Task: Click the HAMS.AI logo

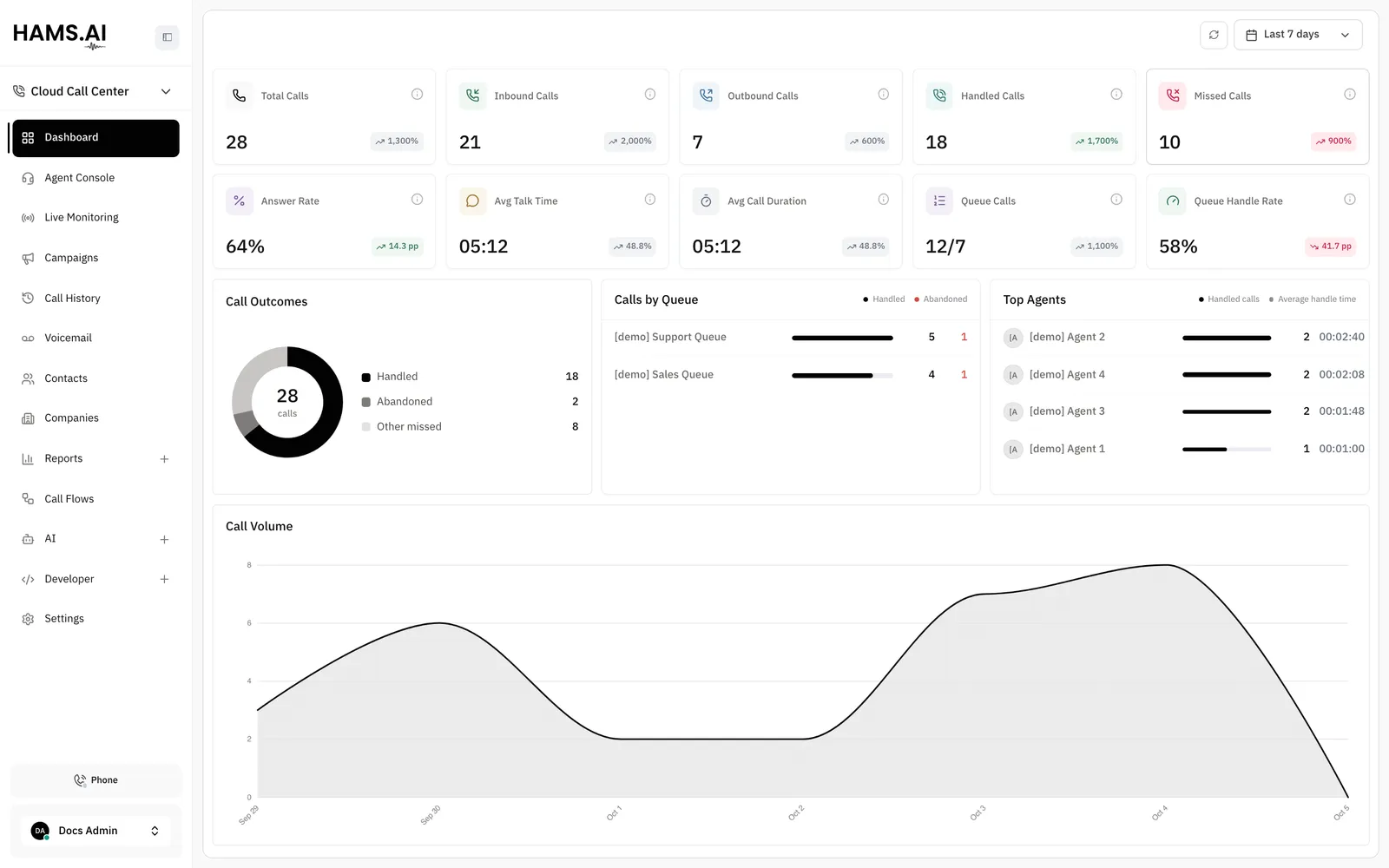Action: coord(60,35)
